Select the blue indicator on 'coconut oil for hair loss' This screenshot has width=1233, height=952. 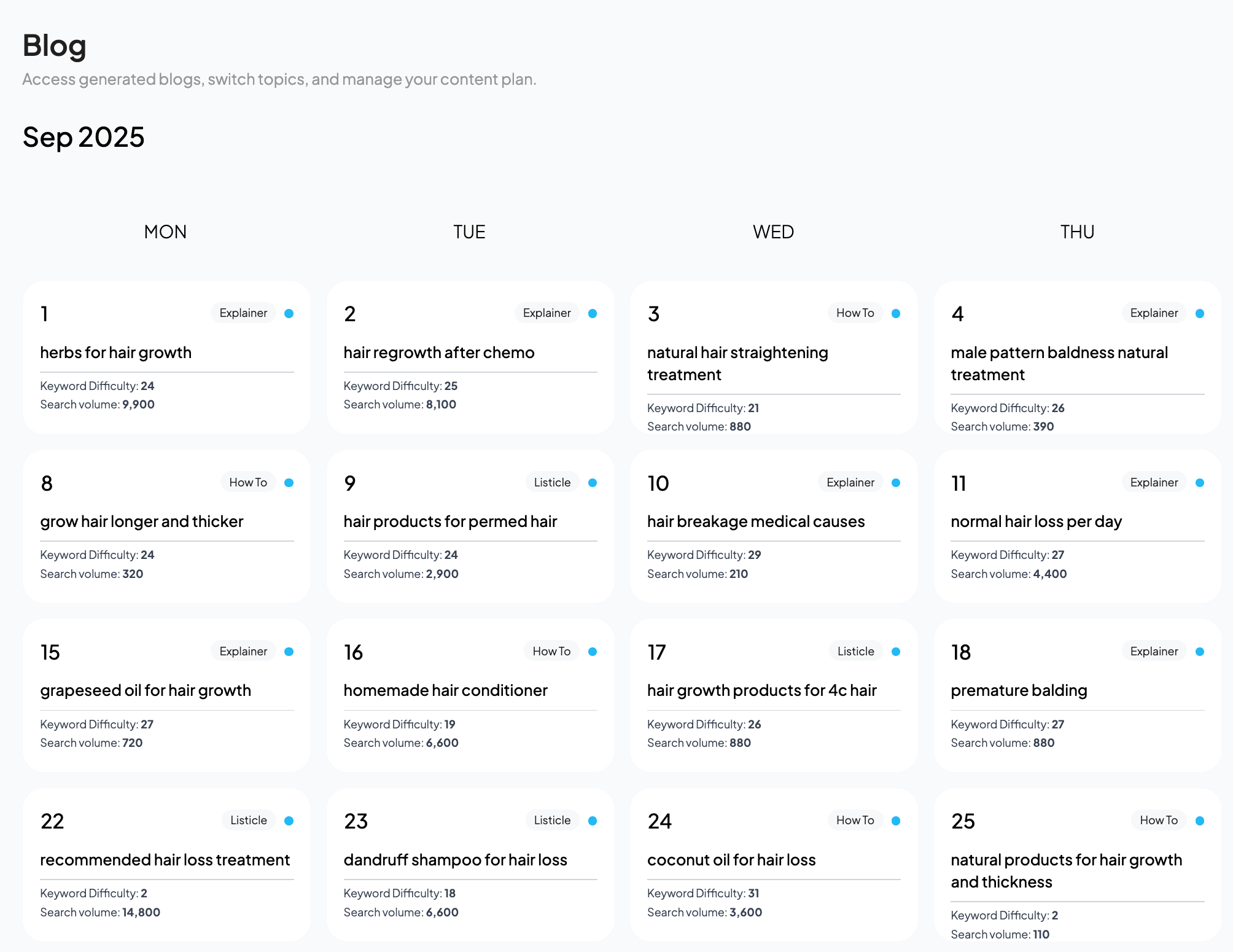point(896,820)
